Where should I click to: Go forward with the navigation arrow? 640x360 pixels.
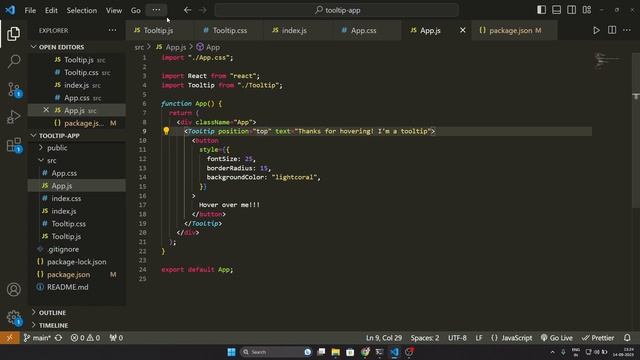(x=202, y=10)
